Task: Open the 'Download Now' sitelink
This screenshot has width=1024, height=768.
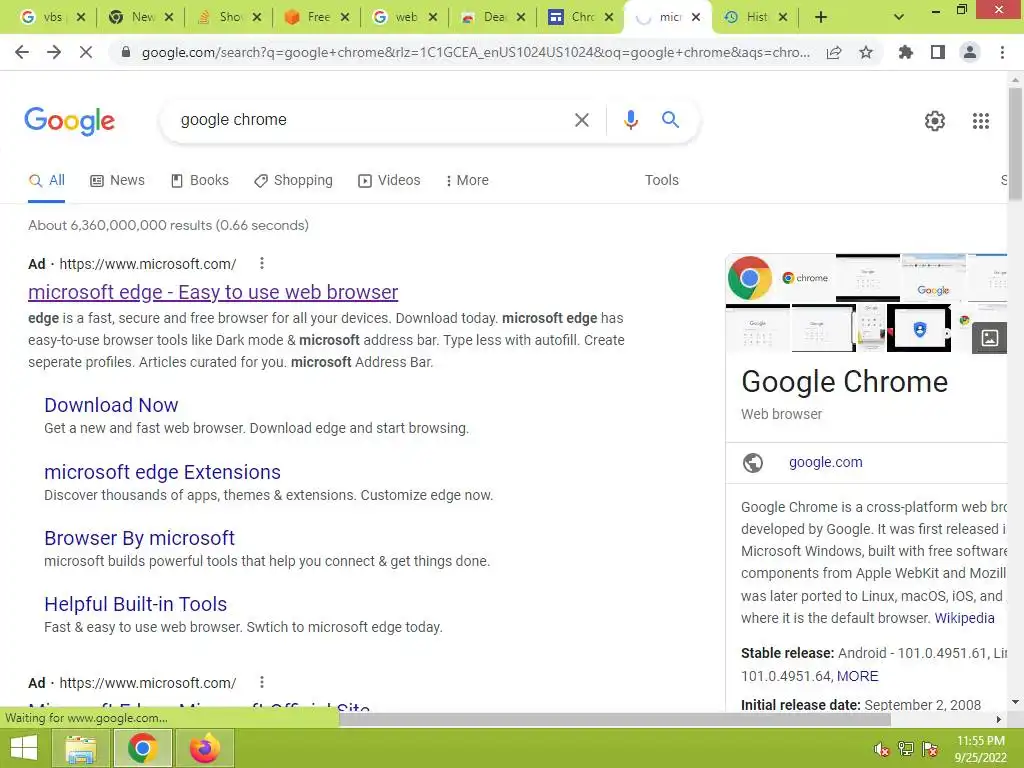Action: pos(111,405)
